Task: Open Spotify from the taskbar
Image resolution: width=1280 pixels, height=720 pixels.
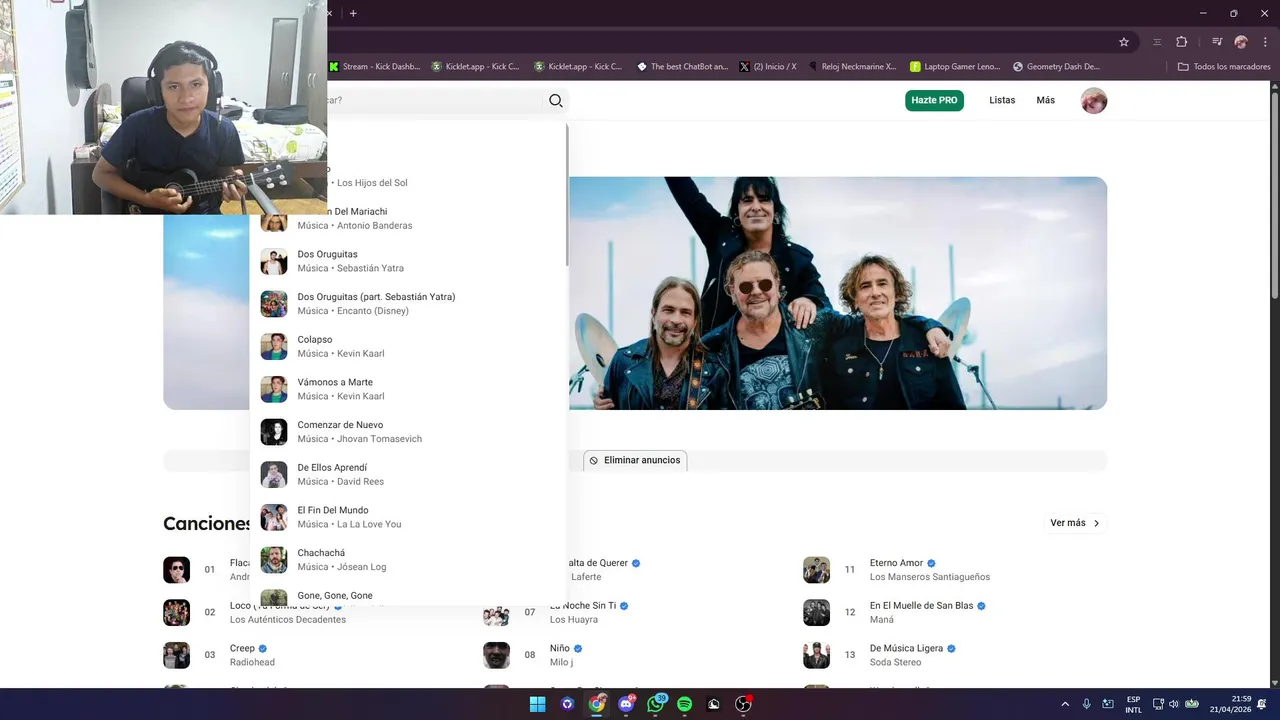Action: [x=685, y=704]
